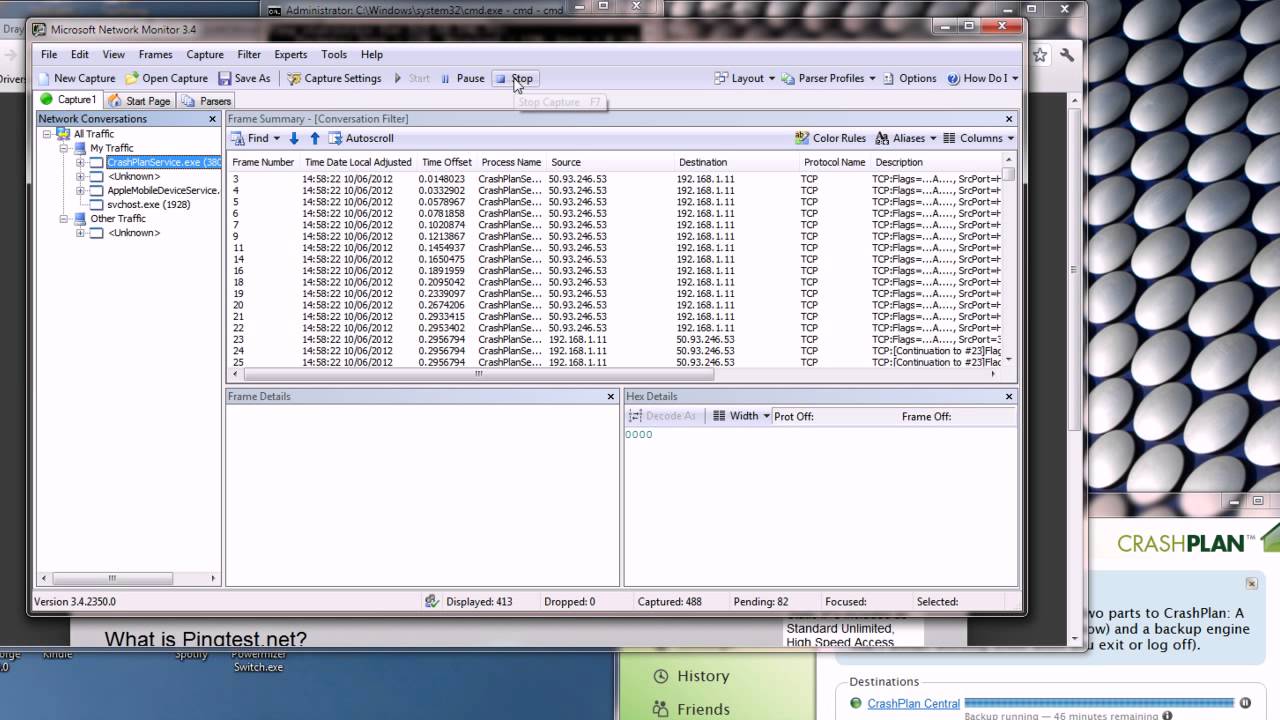Expand the AppleMobileDeviceService node
The height and width of the screenshot is (720, 1280).
pos(81,190)
